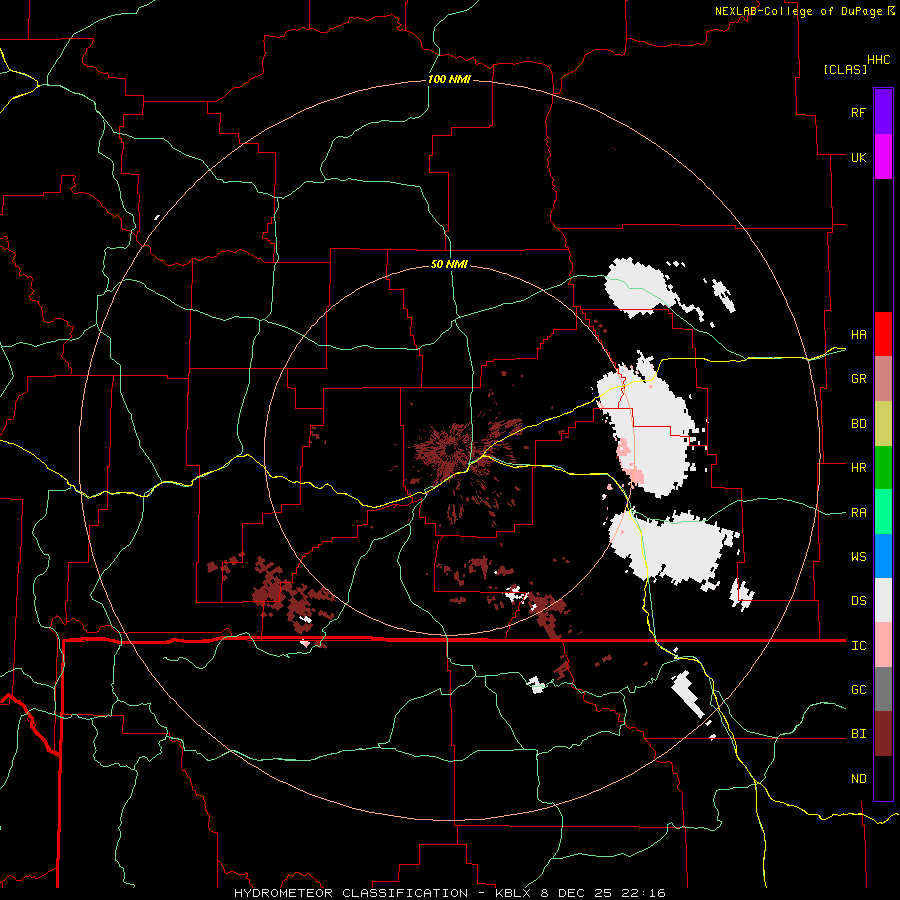Select the GC gray legend swatch

[883, 689]
